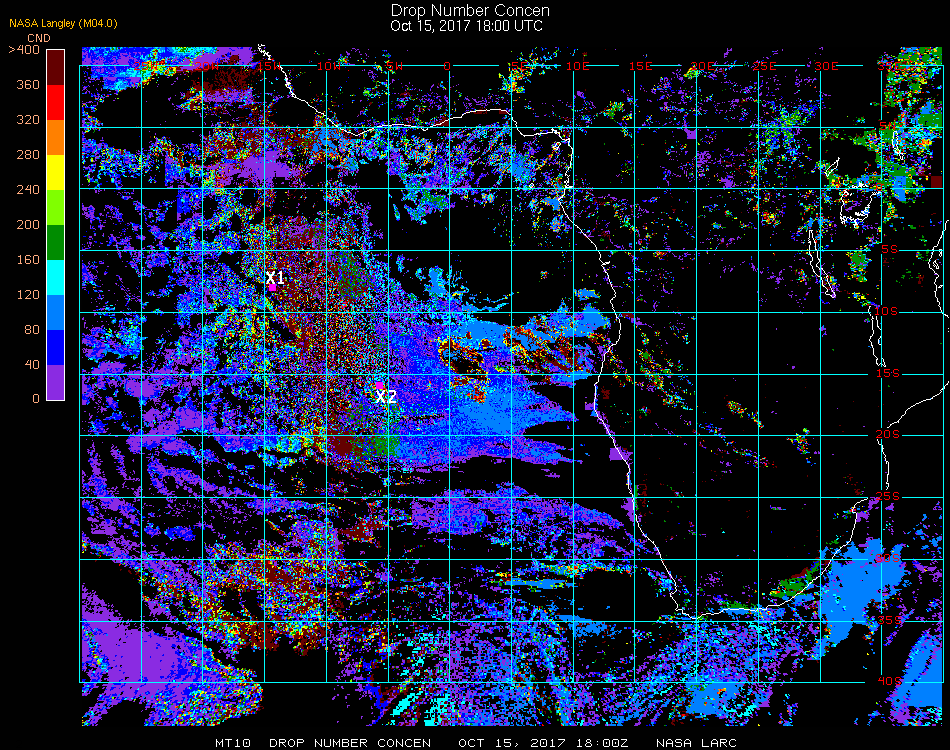Click the '5S' latitude label
Screen dimensions: 950x750
[890, 250]
